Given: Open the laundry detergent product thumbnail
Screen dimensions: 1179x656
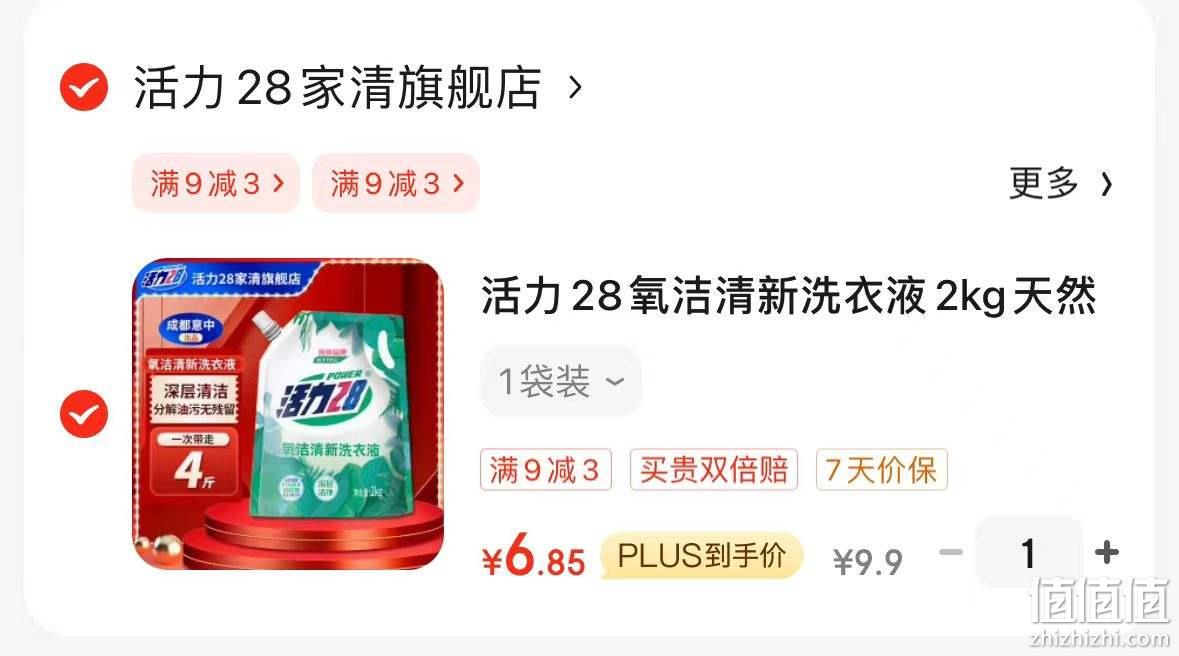Looking at the screenshot, I should point(288,414).
